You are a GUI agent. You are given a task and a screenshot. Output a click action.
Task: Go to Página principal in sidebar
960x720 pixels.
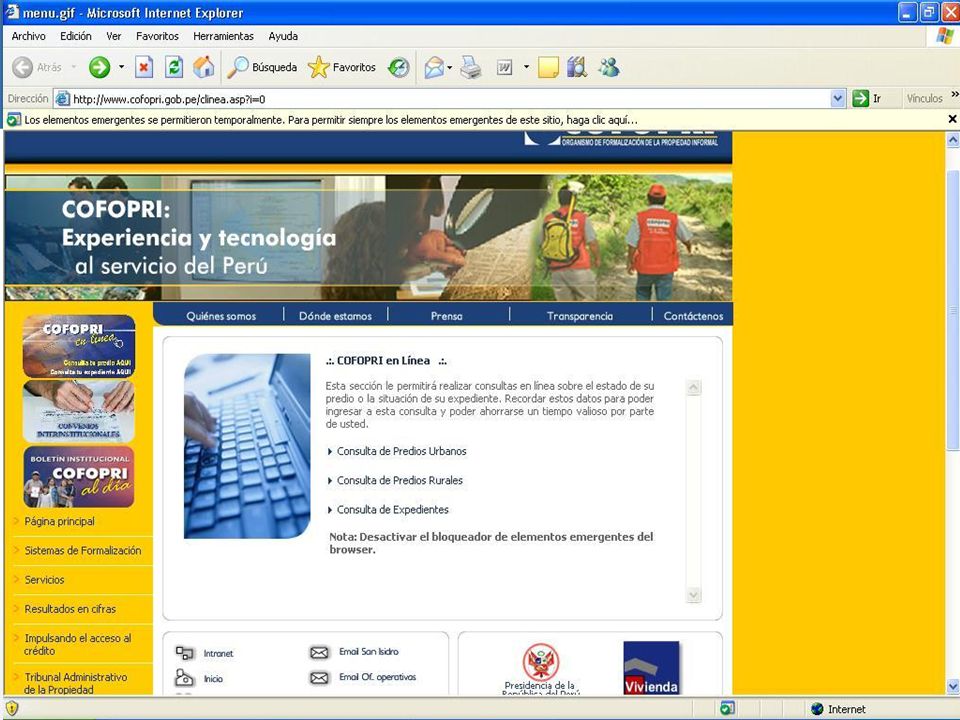59,522
